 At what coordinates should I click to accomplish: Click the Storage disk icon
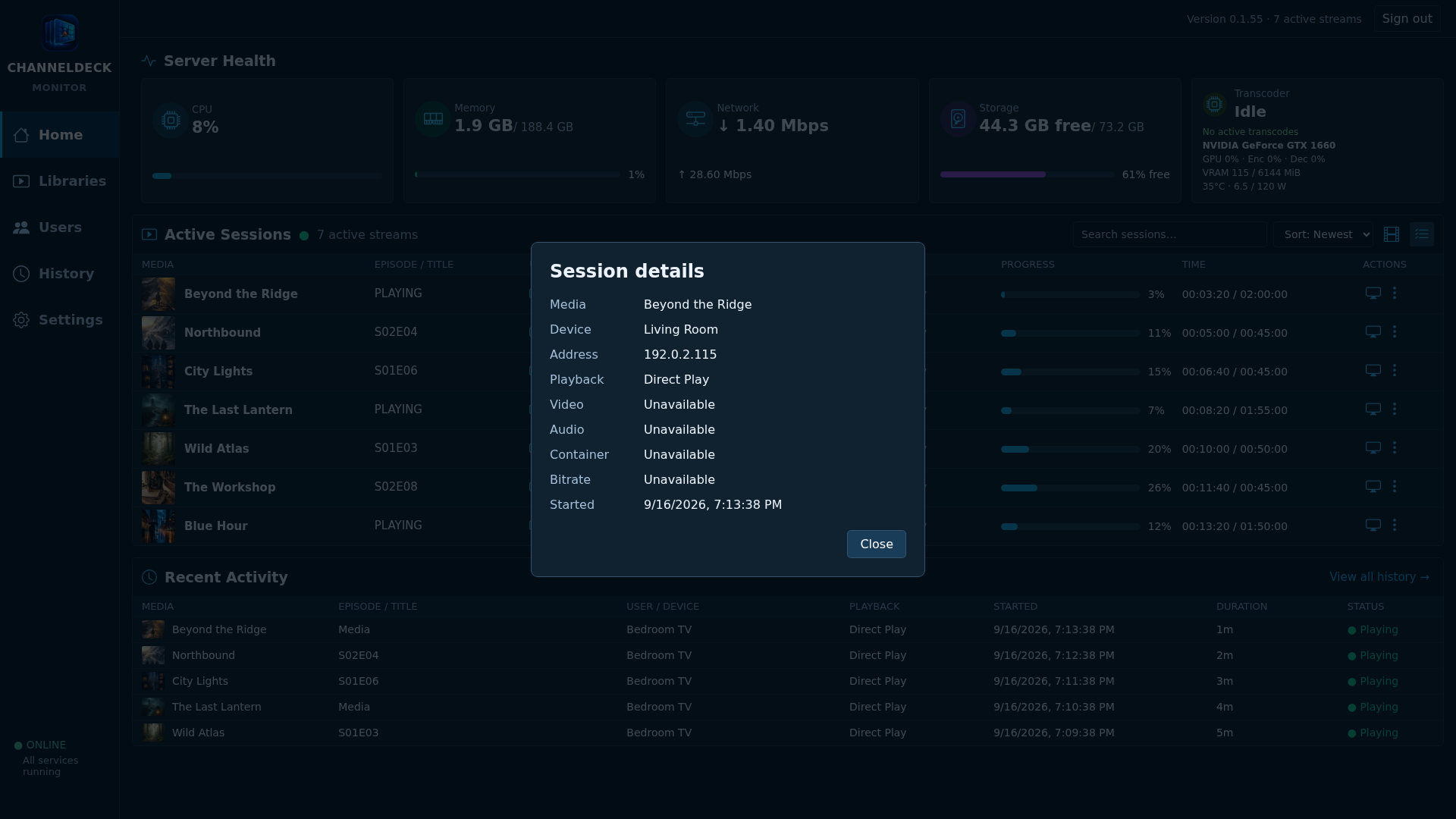[958, 119]
